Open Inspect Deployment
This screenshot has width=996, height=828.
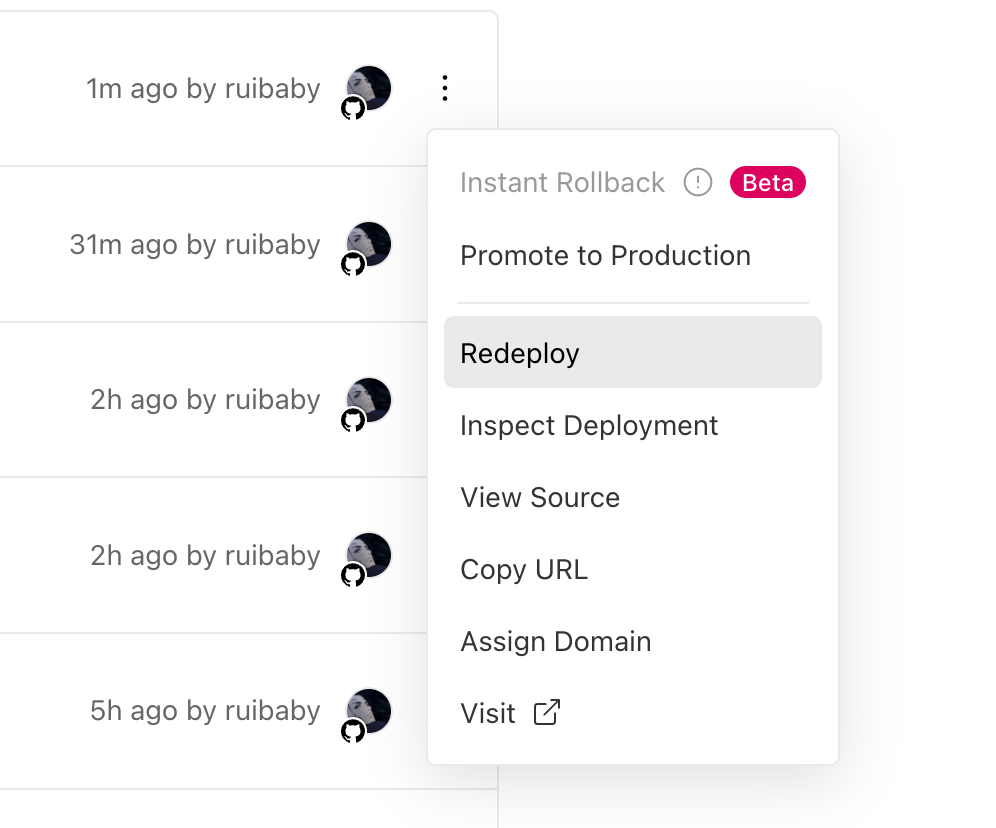pos(589,426)
